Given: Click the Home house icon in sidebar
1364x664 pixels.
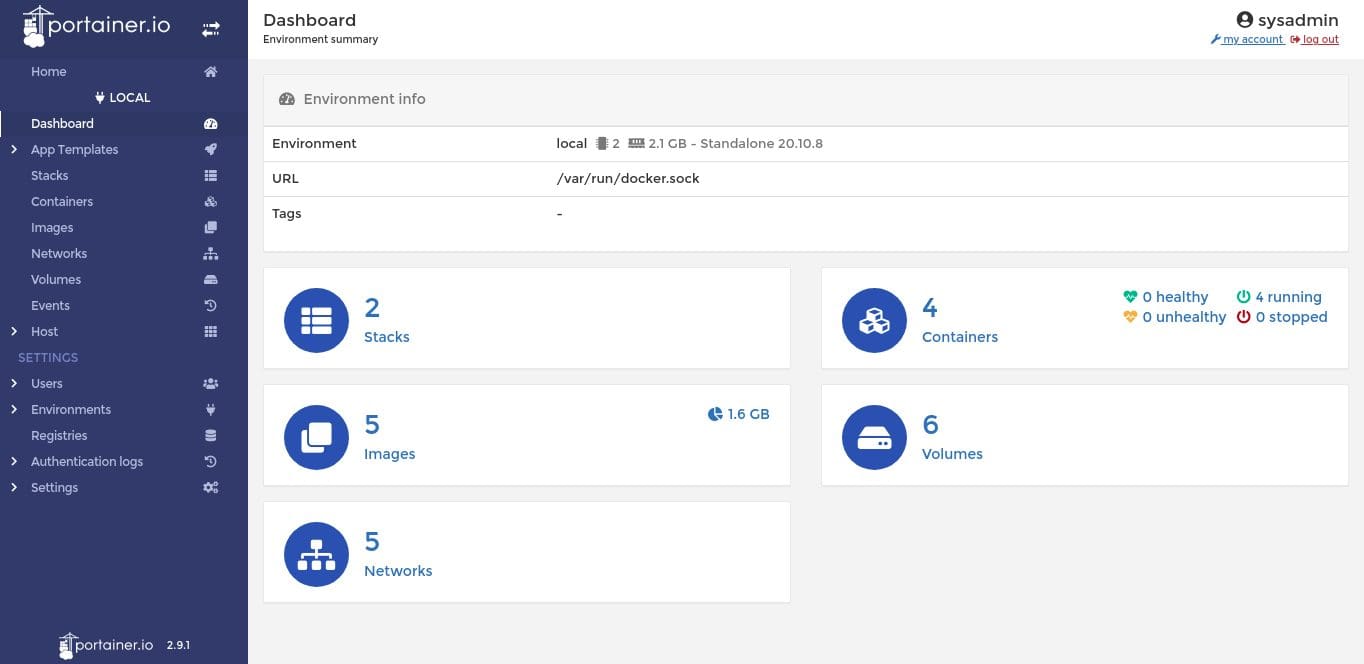Looking at the screenshot, I should [210, 72].
